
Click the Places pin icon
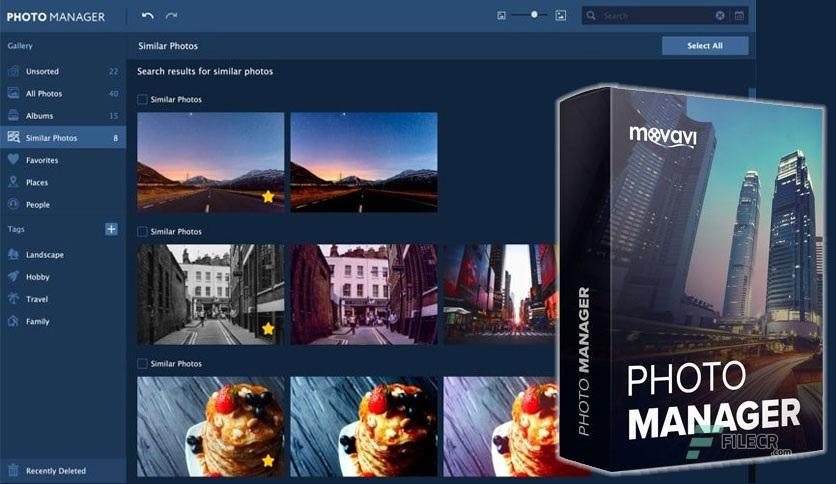pos(13,182)
